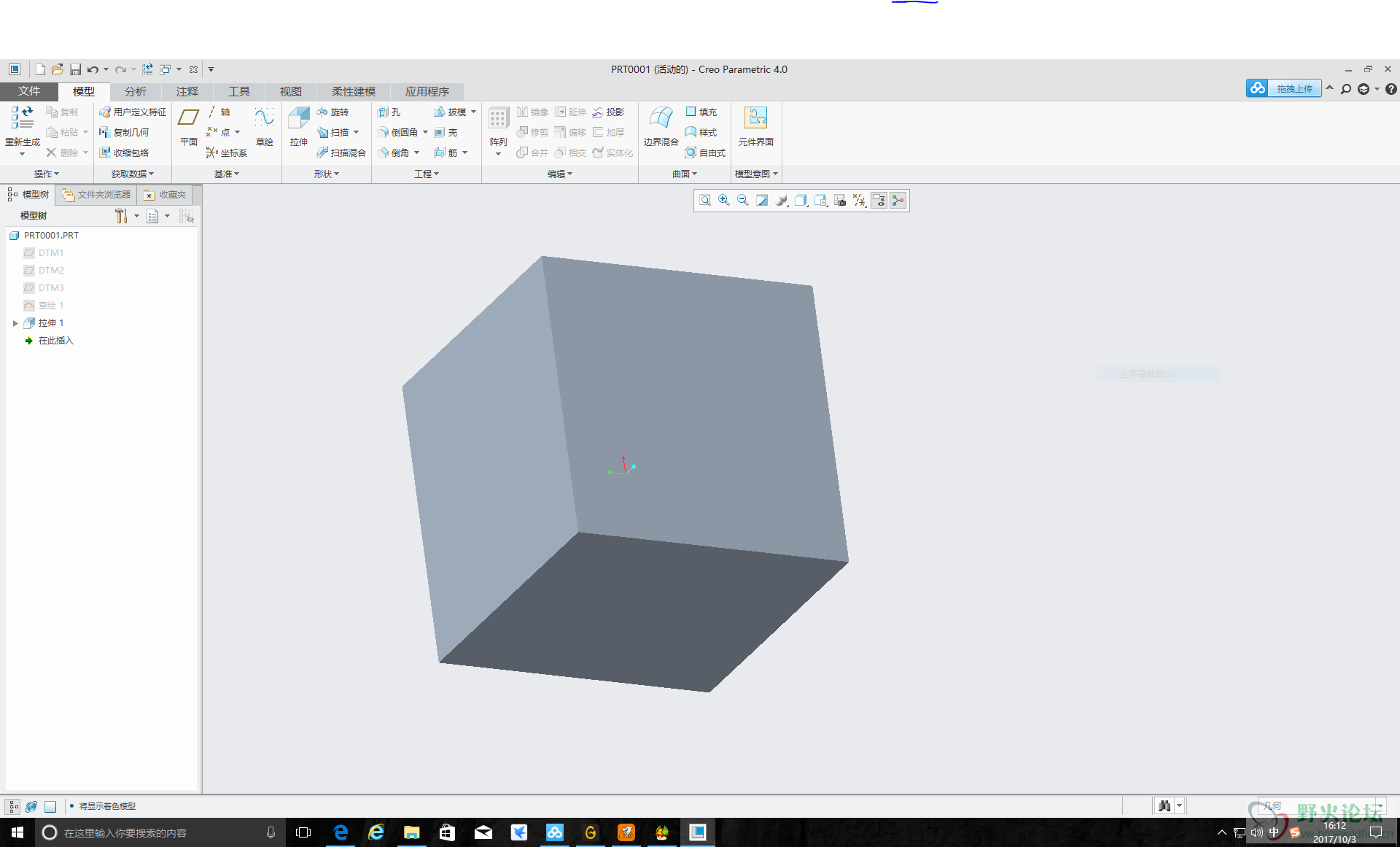Image resolution: width=1400 pixels, height=847 pixels.
Task: Switch to the 注释 ribbon tab
Action: (187, 91)
